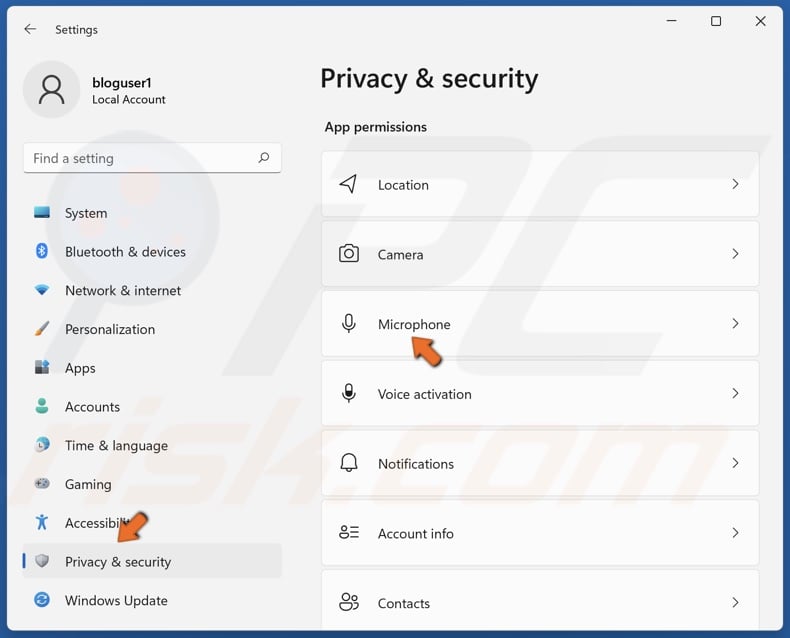790x638 pixels.
Task: Expand Voice activation chevron
Action: (735, 393)
